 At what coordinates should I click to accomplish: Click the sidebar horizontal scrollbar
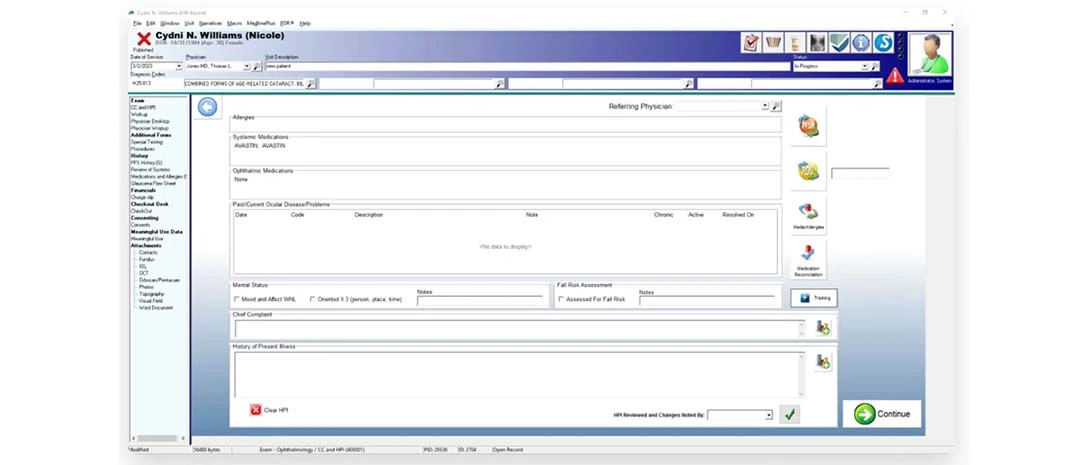point(158,438)
